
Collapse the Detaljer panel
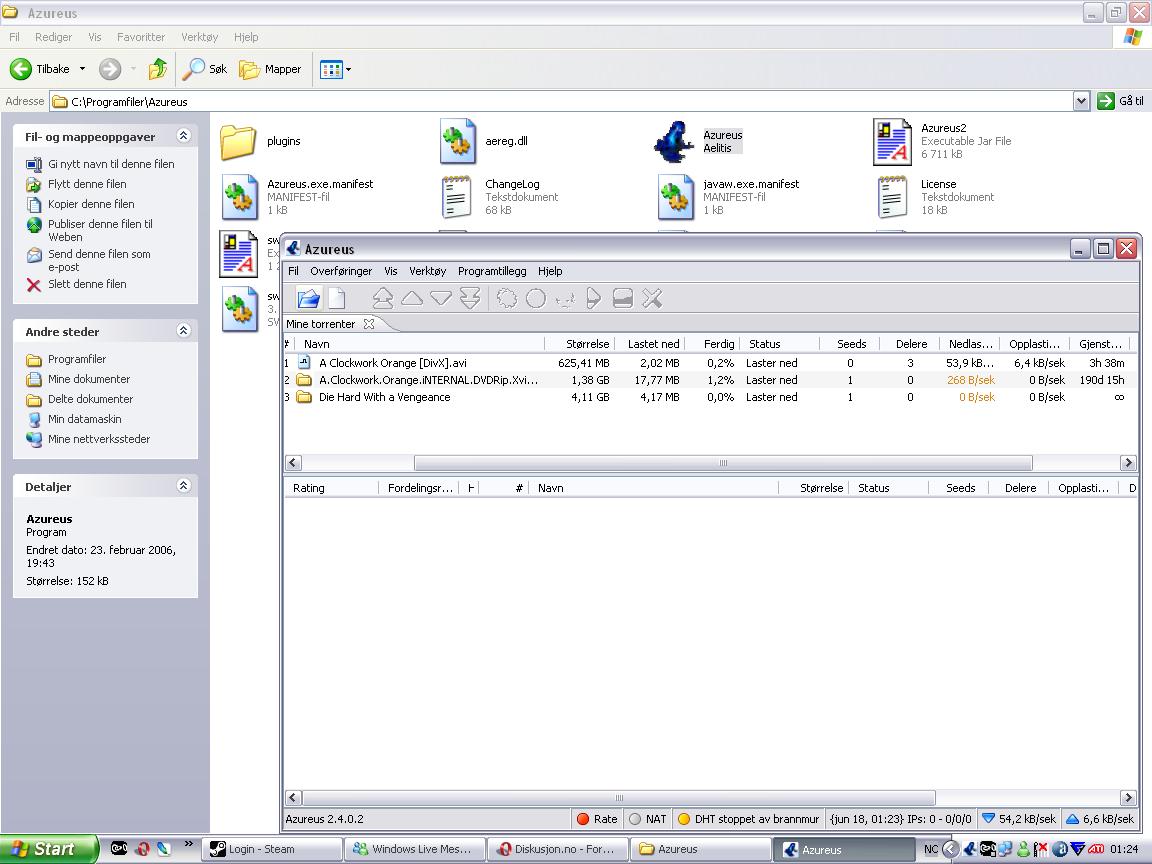click(x=184, y=486)
